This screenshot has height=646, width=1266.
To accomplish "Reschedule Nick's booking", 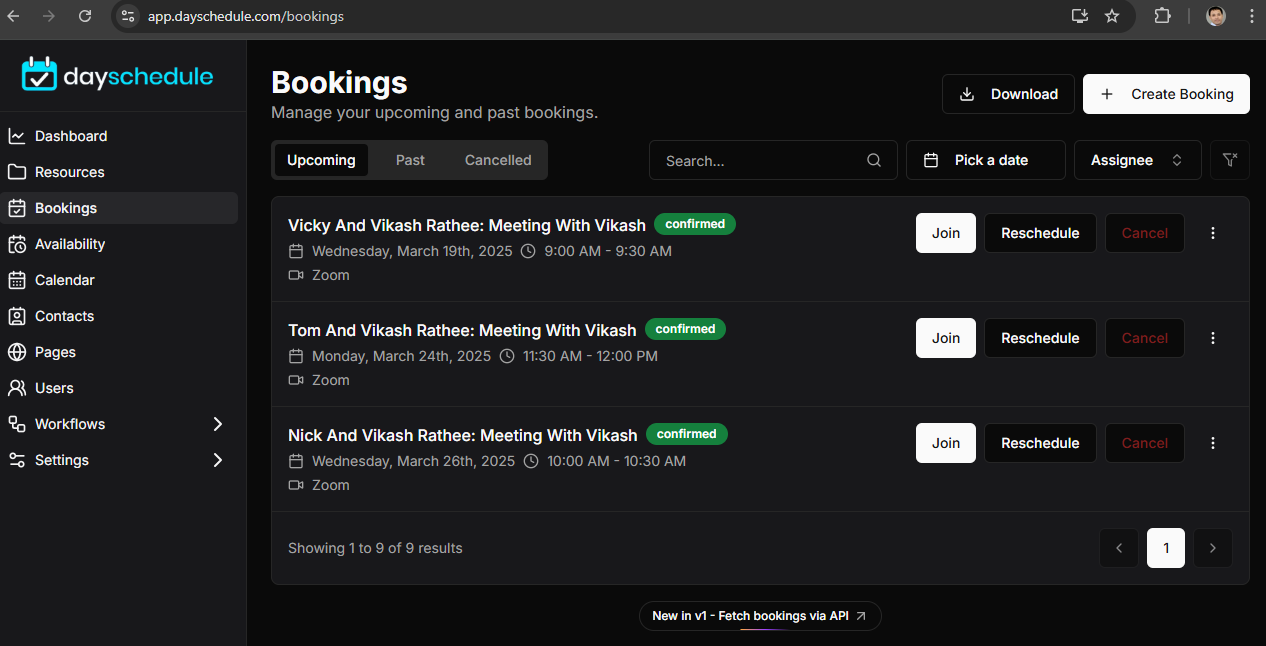I will point(1040,443).
